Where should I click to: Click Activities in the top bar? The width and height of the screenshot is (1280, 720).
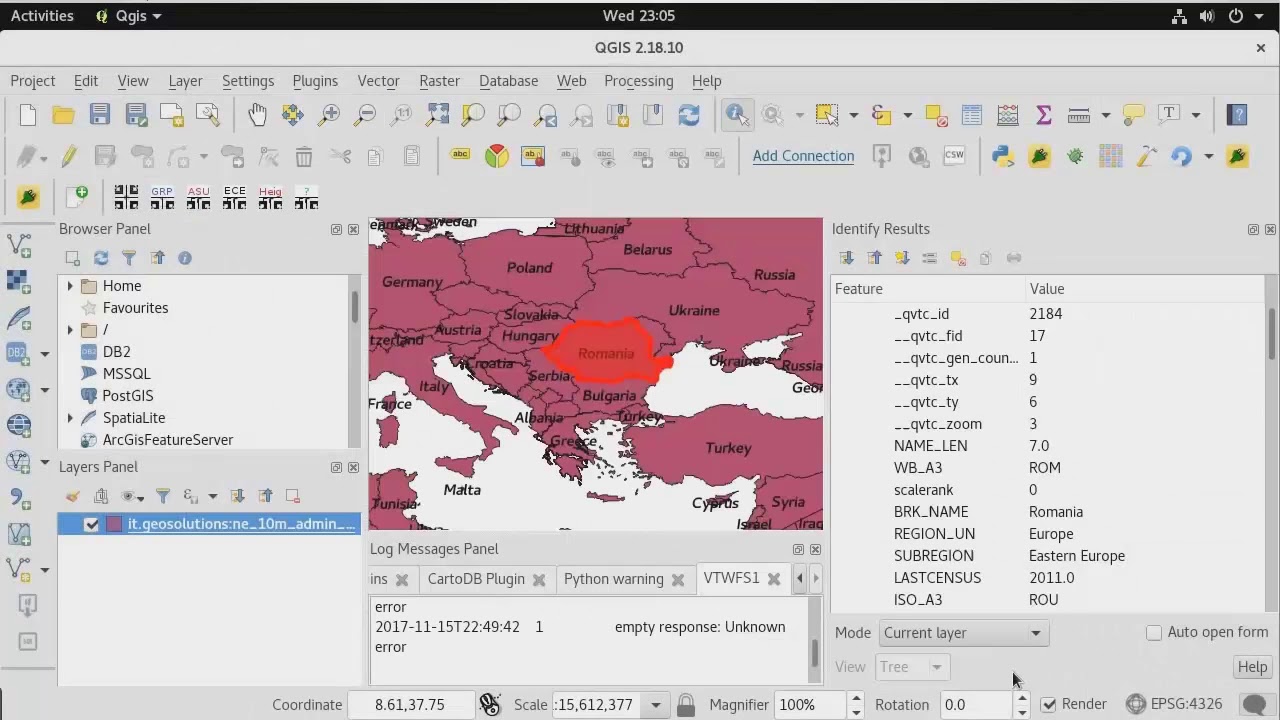click(x=42, y=15)
